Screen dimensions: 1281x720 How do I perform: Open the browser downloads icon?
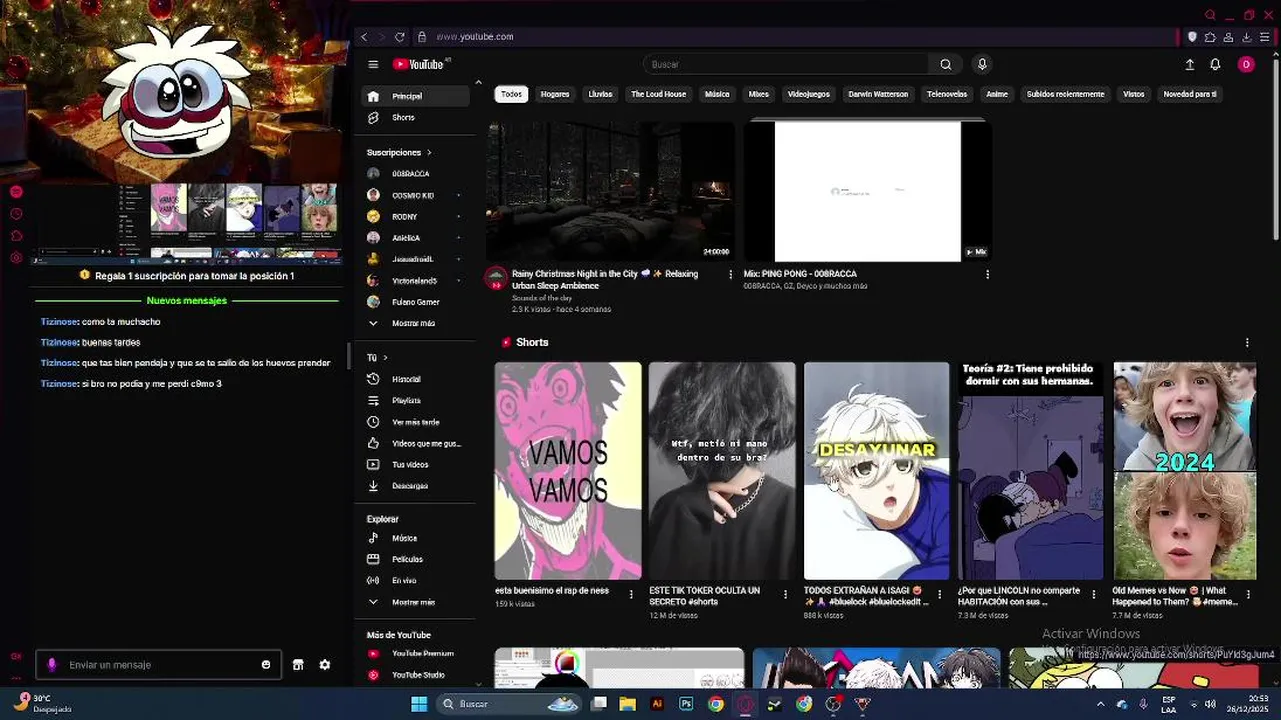click(1247, 37)
